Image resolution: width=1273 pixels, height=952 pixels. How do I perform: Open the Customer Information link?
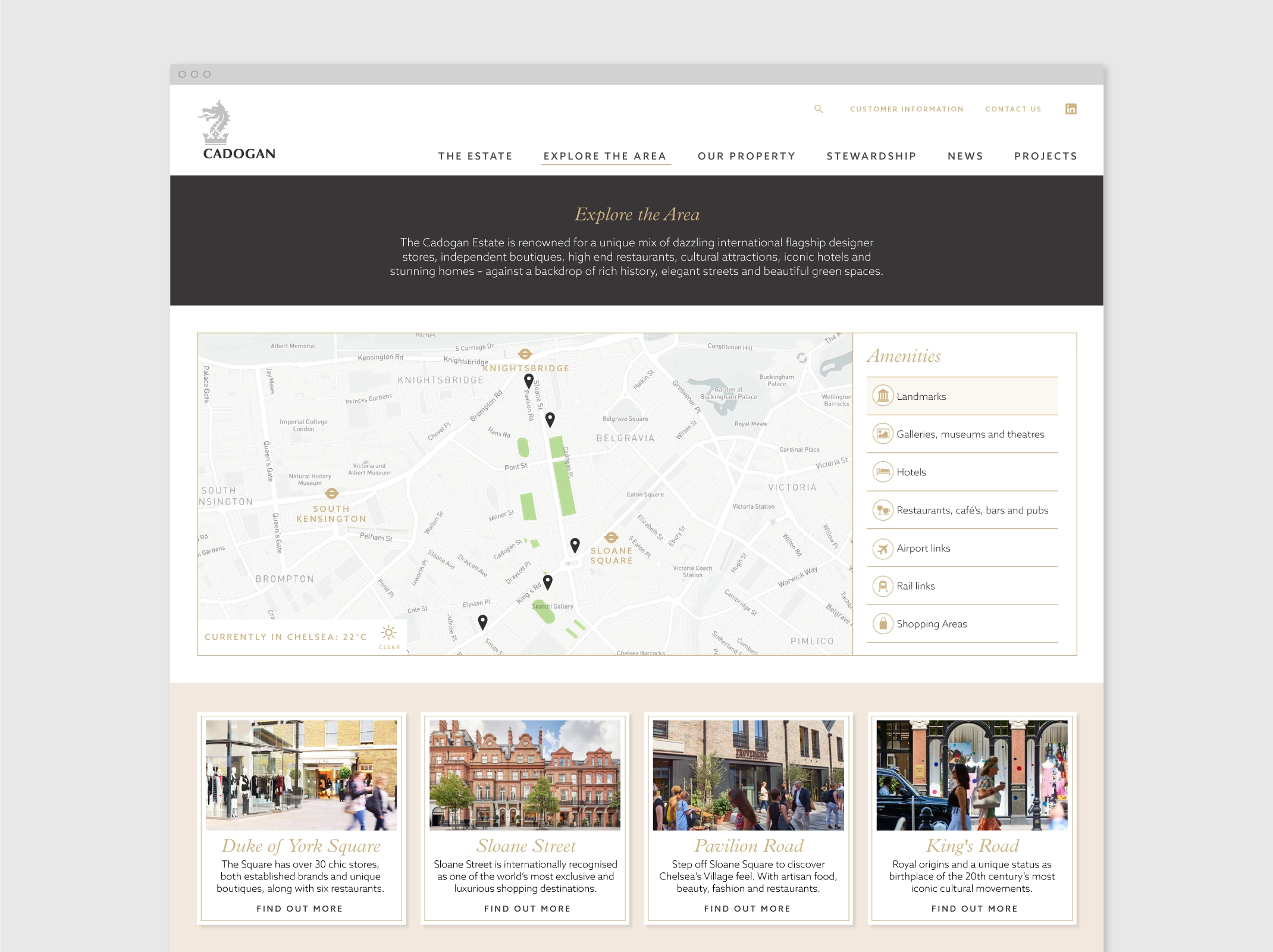906,109
